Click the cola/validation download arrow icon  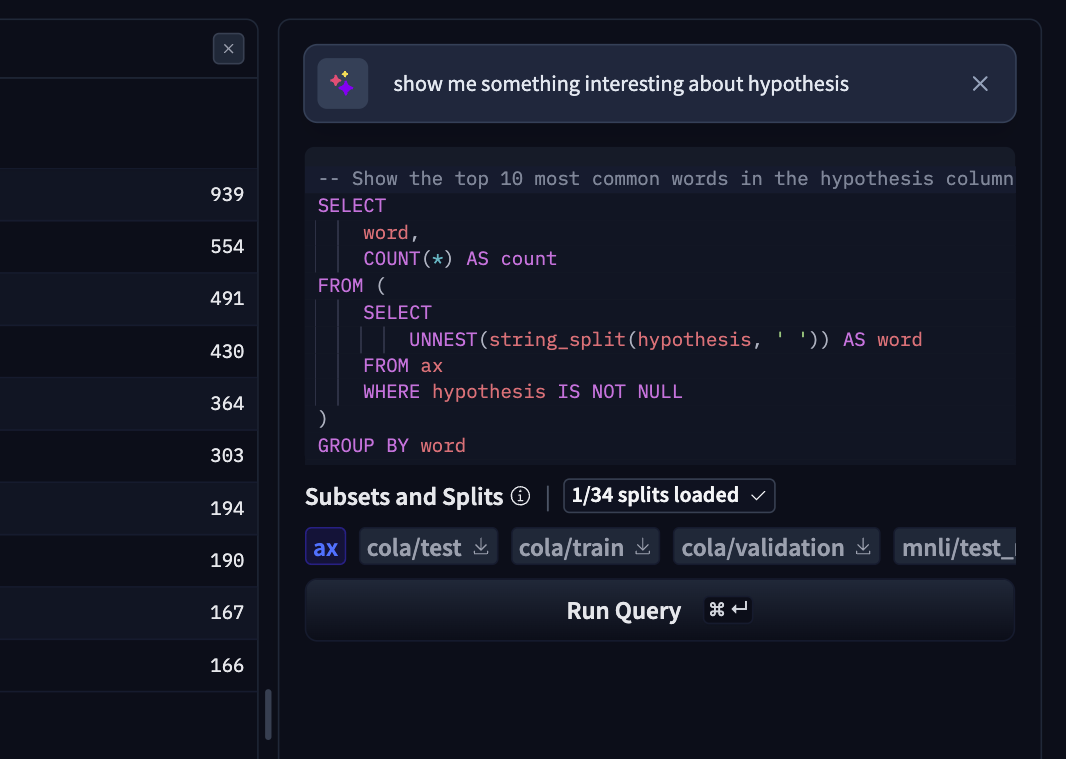click(x=864, y=547)
